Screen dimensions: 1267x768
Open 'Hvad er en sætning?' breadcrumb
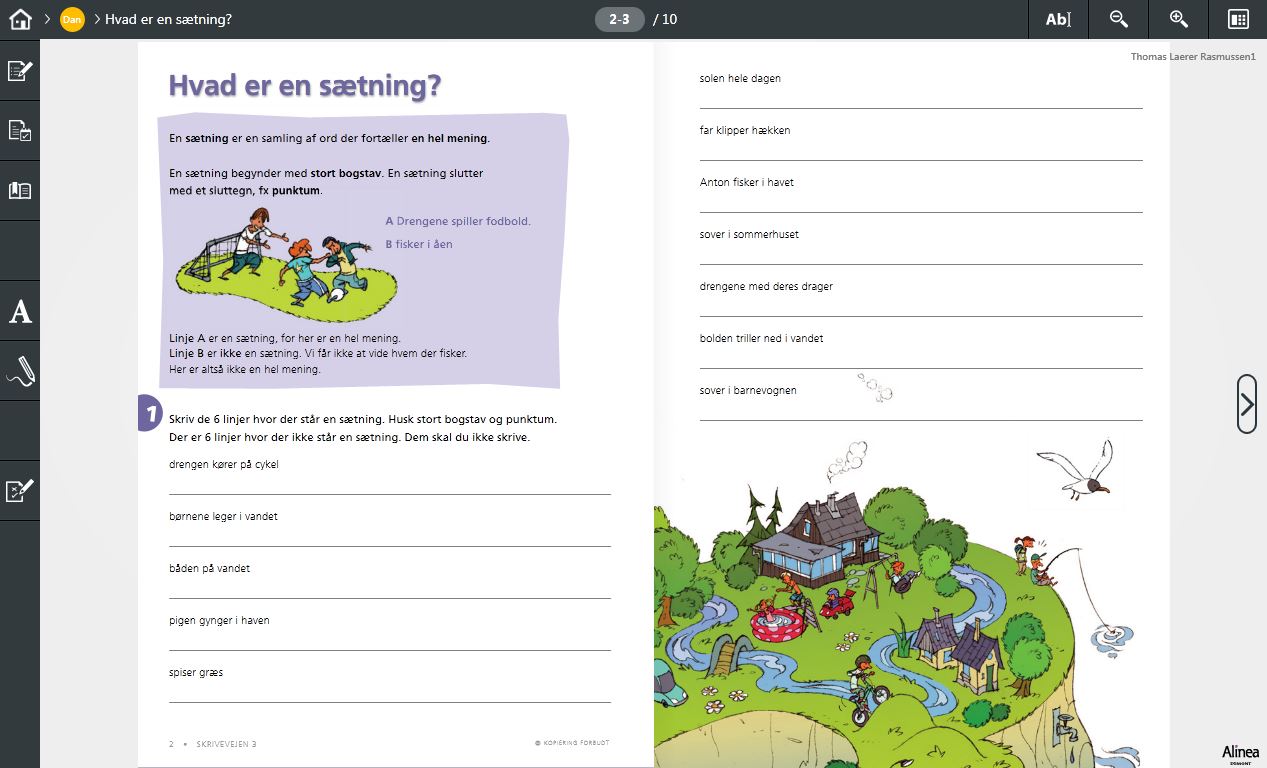click(x=168, y=19)
